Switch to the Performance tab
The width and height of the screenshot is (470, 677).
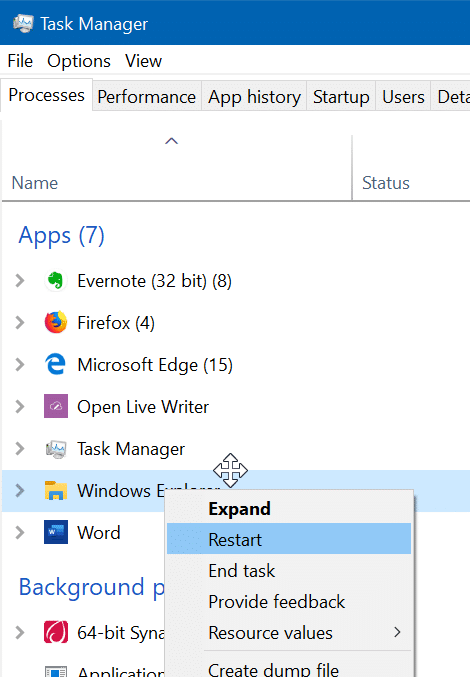coord(146,97)
